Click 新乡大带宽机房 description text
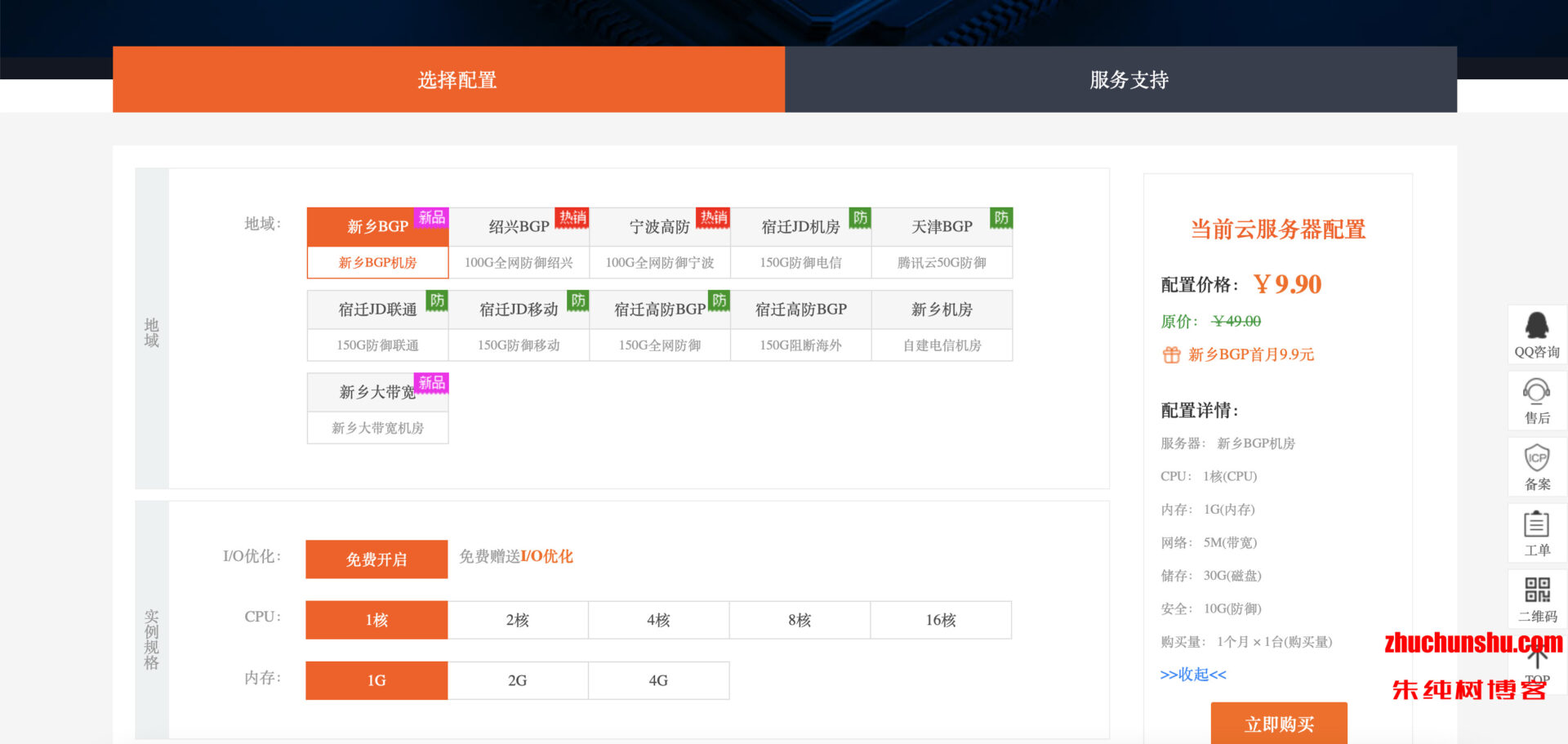The width and height of the screenshot is (1568, 744). [x=377, y=428]
